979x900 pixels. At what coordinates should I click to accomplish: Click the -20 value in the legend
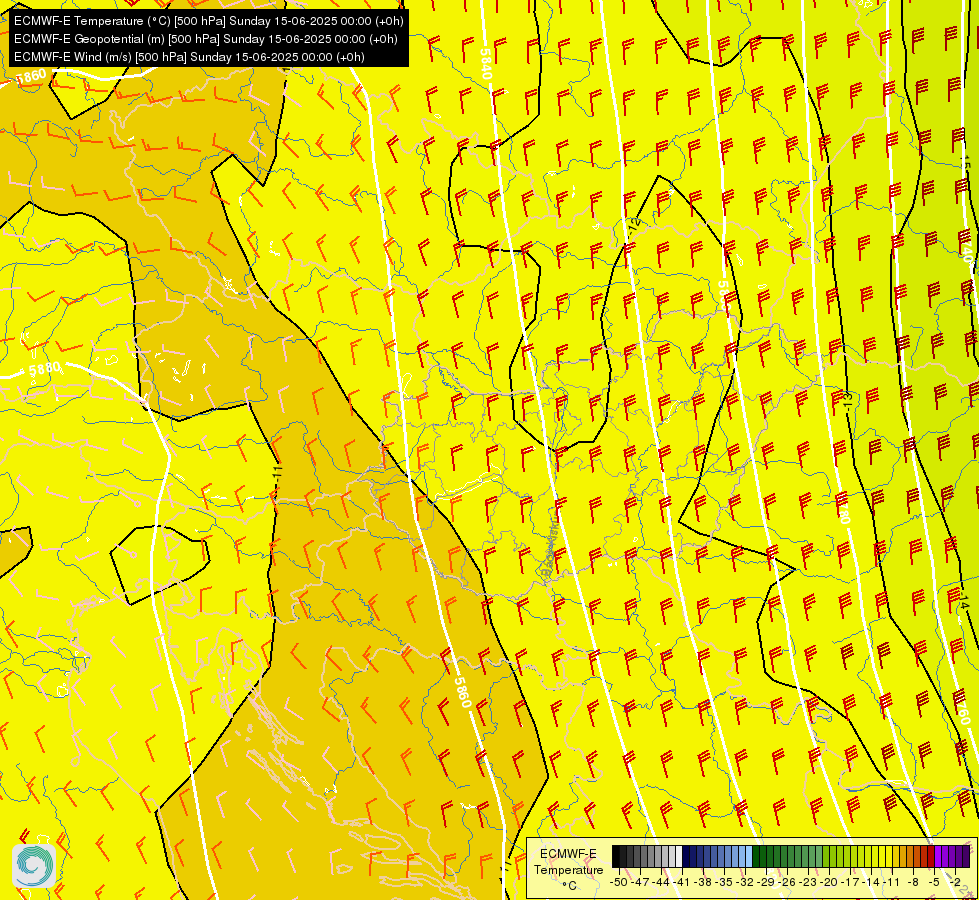pyautogui.click(x=829, y=882)
